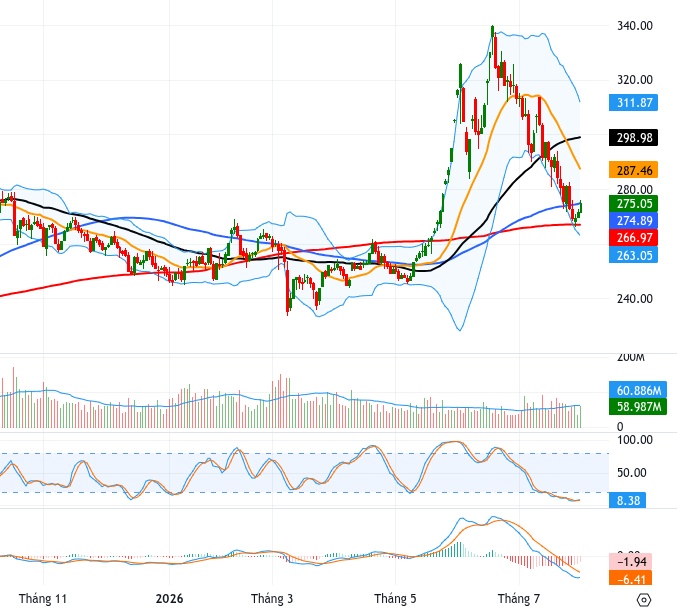Select the red 266.97 moving average label
Screen dimensions: 677x612
coord(633,238)
